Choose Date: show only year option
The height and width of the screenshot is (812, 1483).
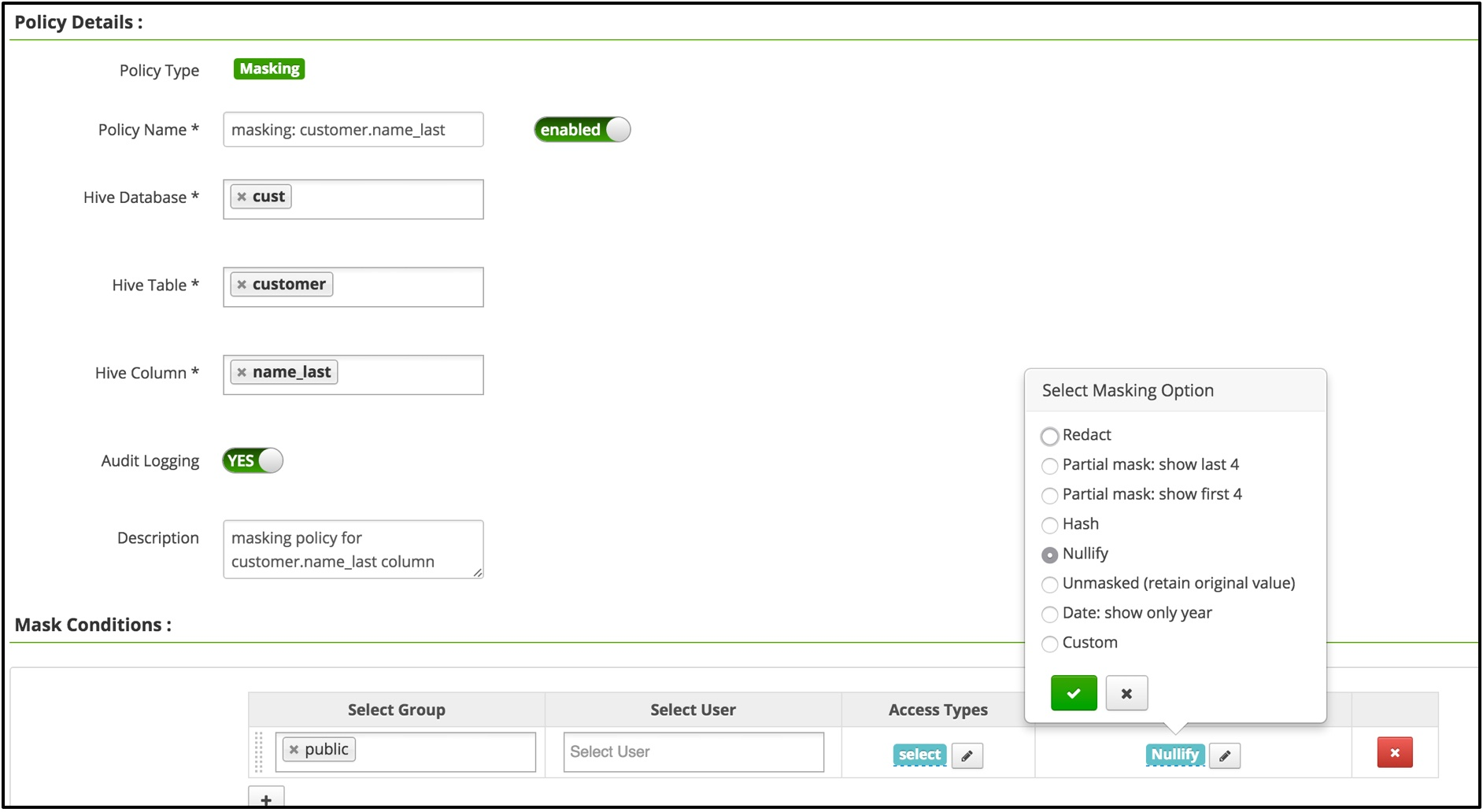point(1049,614)
